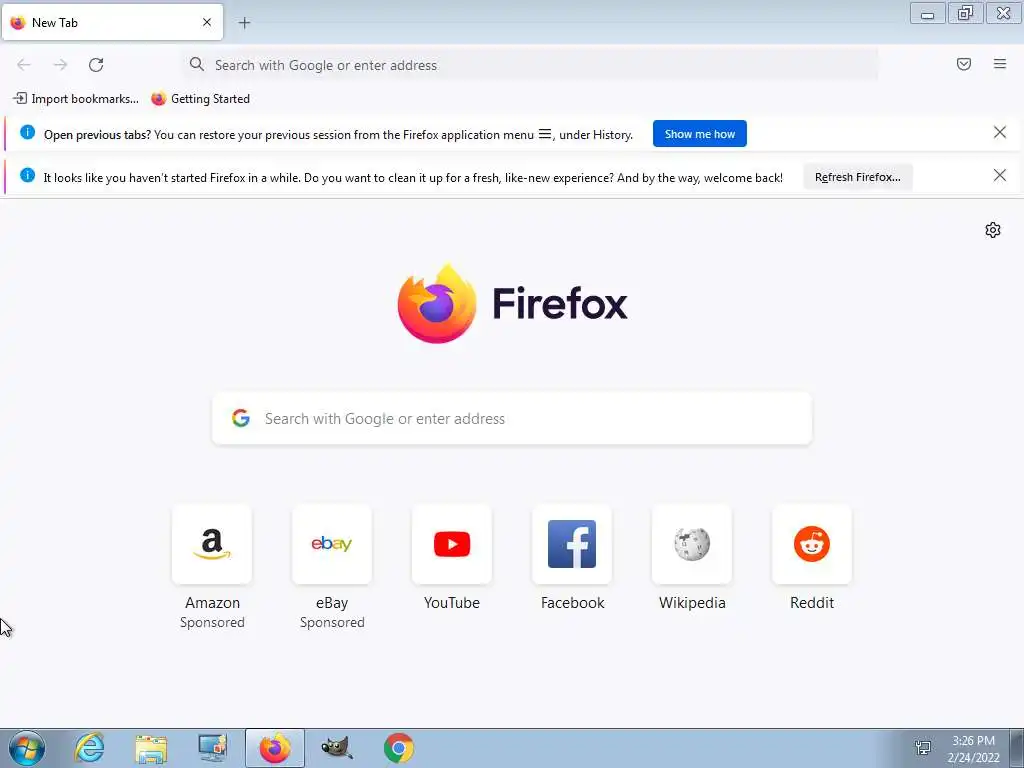The height and width of the screenshot is (768, 1024).
Task: Reload the current page
Action: coord(96,65)
